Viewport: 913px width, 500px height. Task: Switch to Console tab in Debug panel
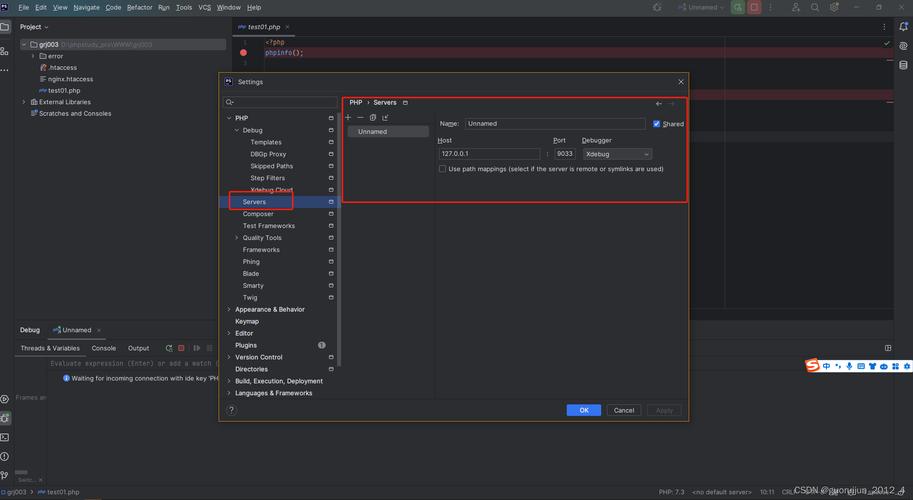coord(104,348)
